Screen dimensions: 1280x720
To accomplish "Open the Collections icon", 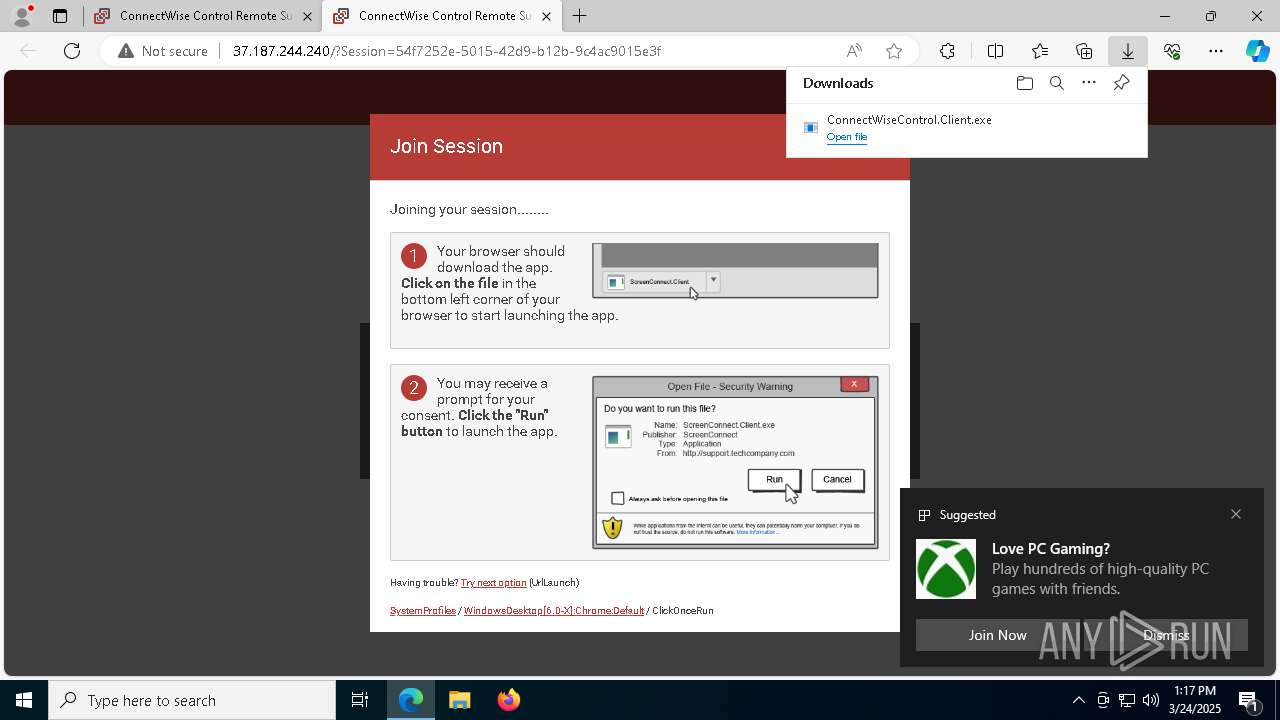I will pyautogui.click(x=1084, y=51).
